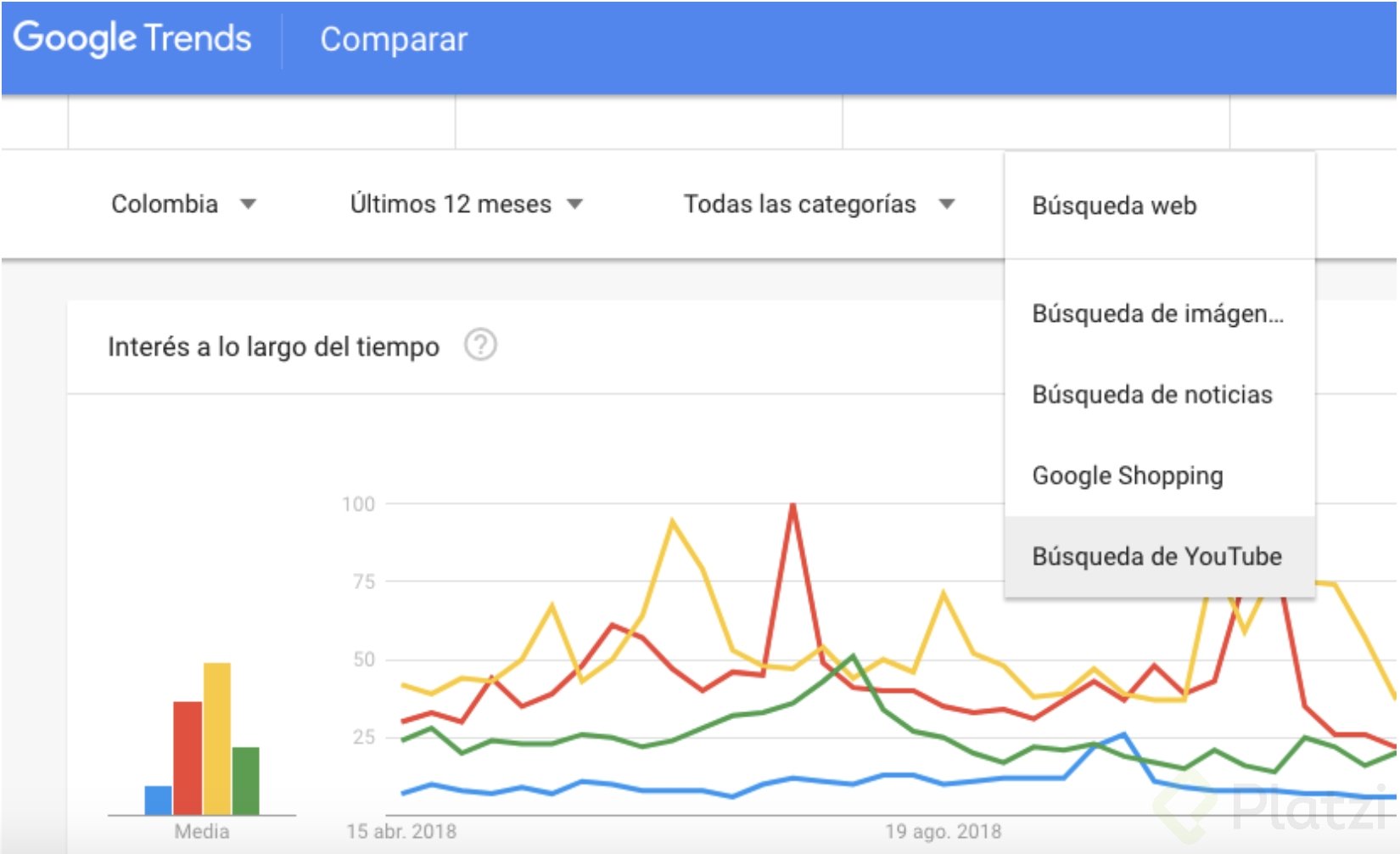The image size is (1400, 854).
Task: Click the Google Trends logo
Action: (x=132, y=39)
